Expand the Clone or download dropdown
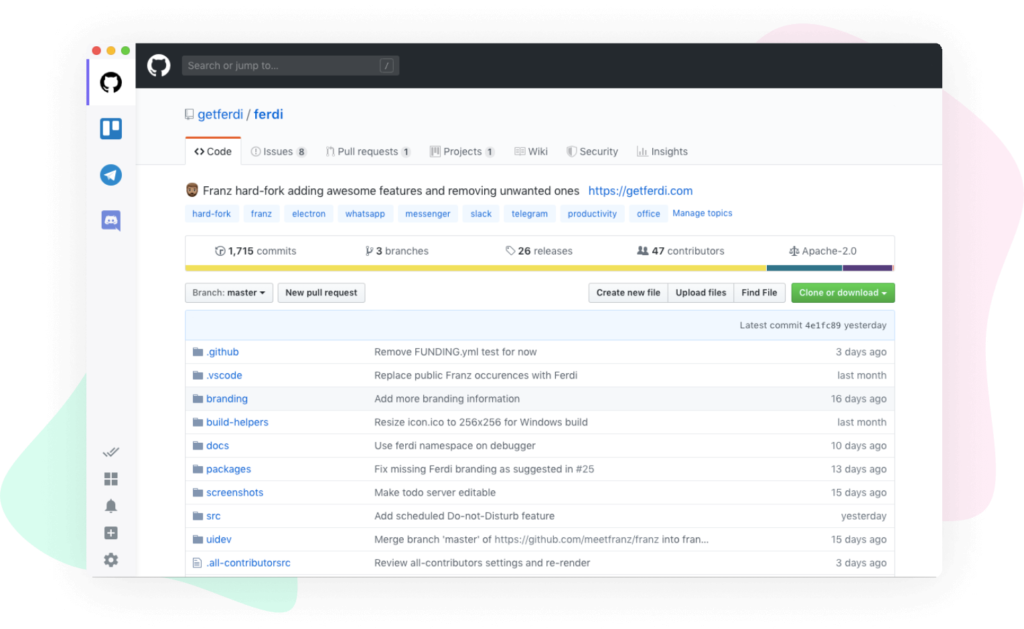 842,293
